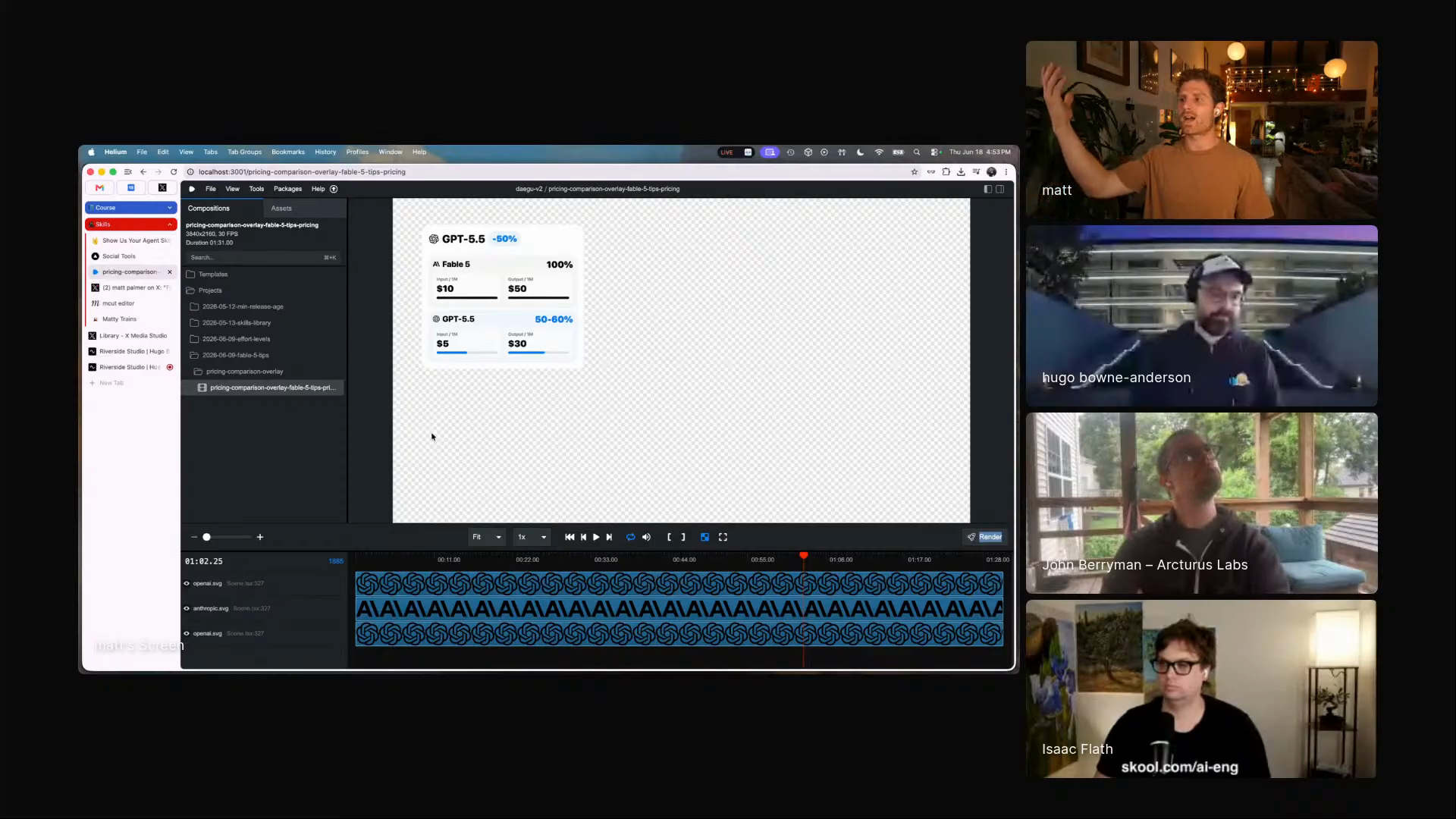This screenshot has width=1456, height=819.
Task: Open macOS Spotlight search icon
Action: click(917, 152)
